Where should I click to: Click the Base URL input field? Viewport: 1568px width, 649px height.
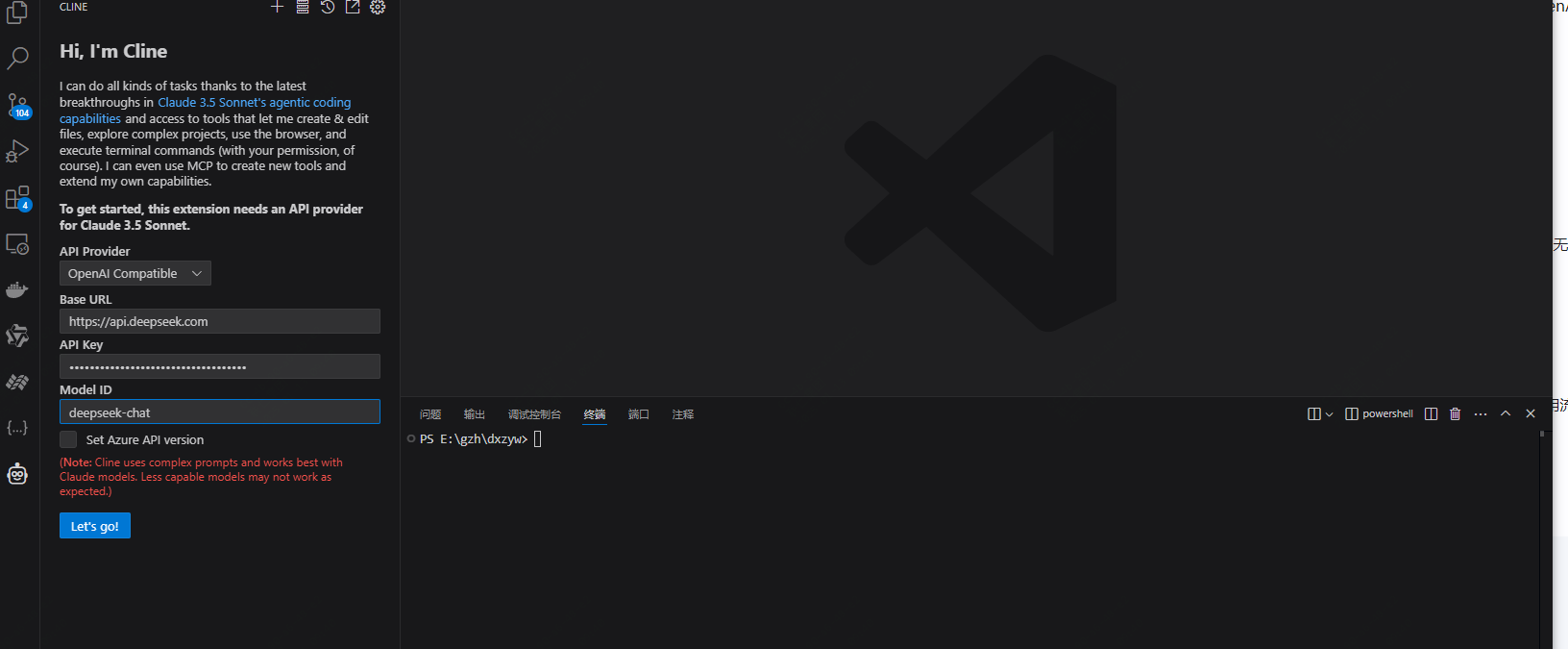(x=220, y=321)
